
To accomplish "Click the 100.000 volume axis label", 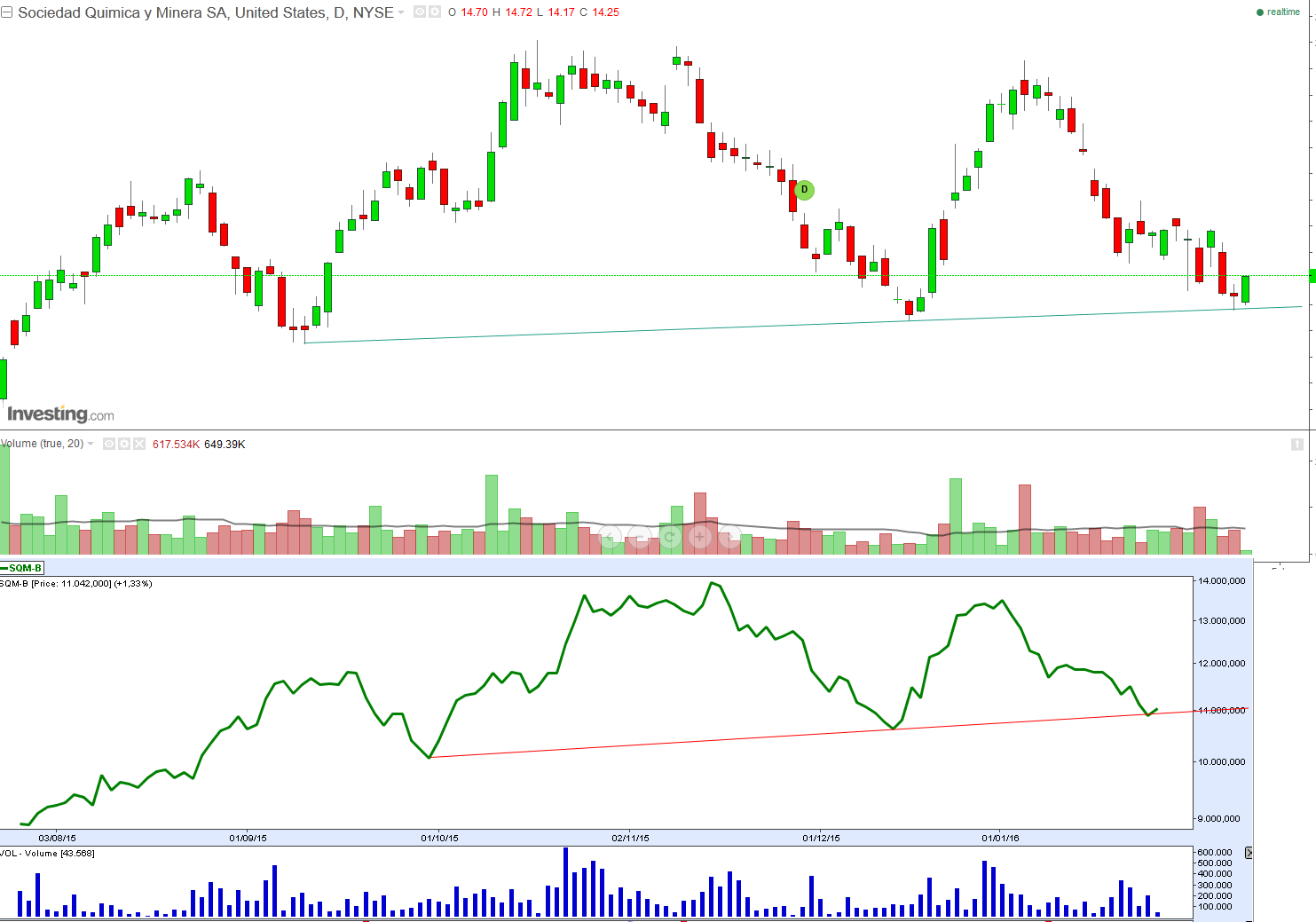I will click(1215, 907).
